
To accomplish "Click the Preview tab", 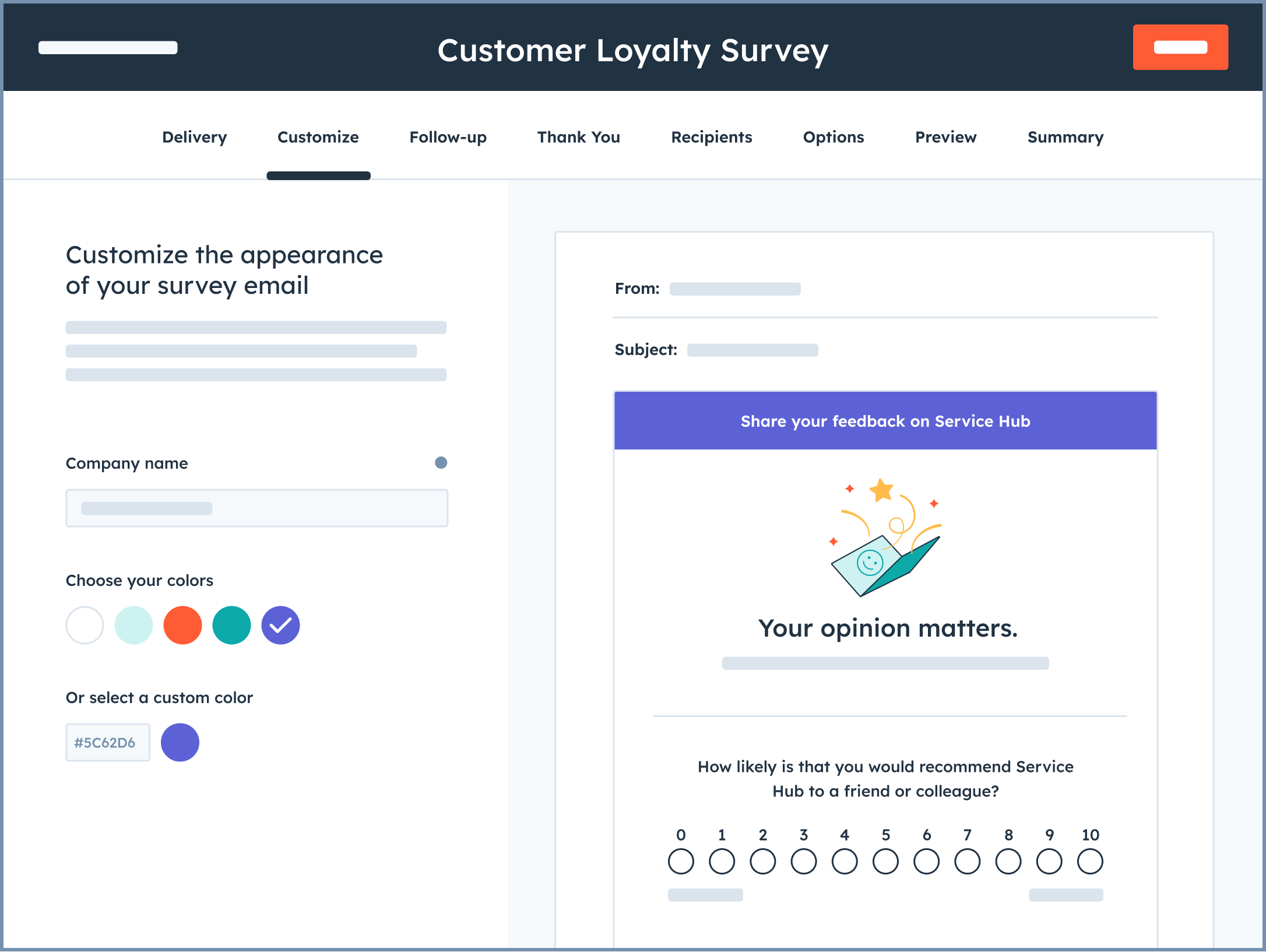I will 945,137.
